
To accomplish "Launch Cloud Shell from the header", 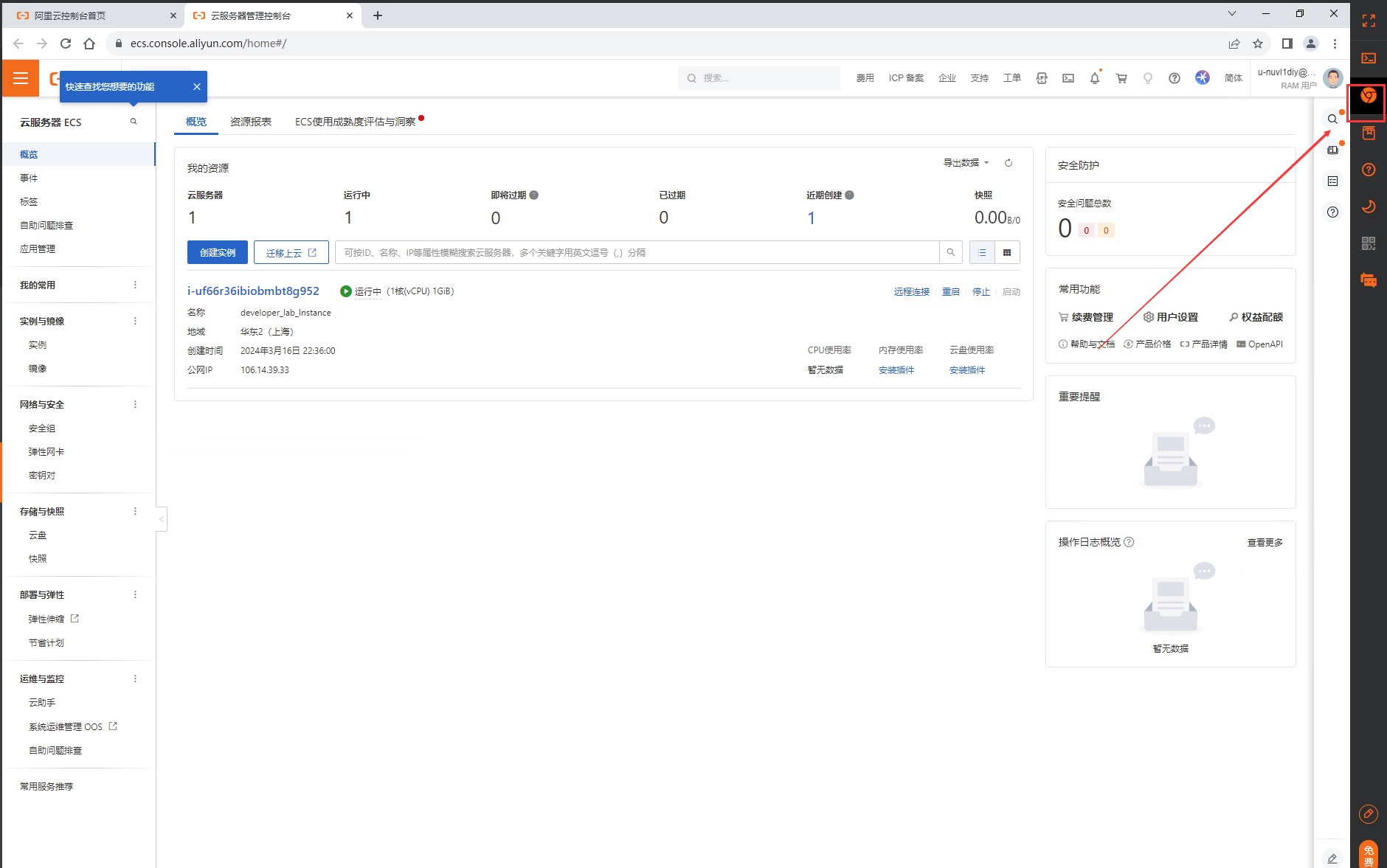I will (1068, 78).
